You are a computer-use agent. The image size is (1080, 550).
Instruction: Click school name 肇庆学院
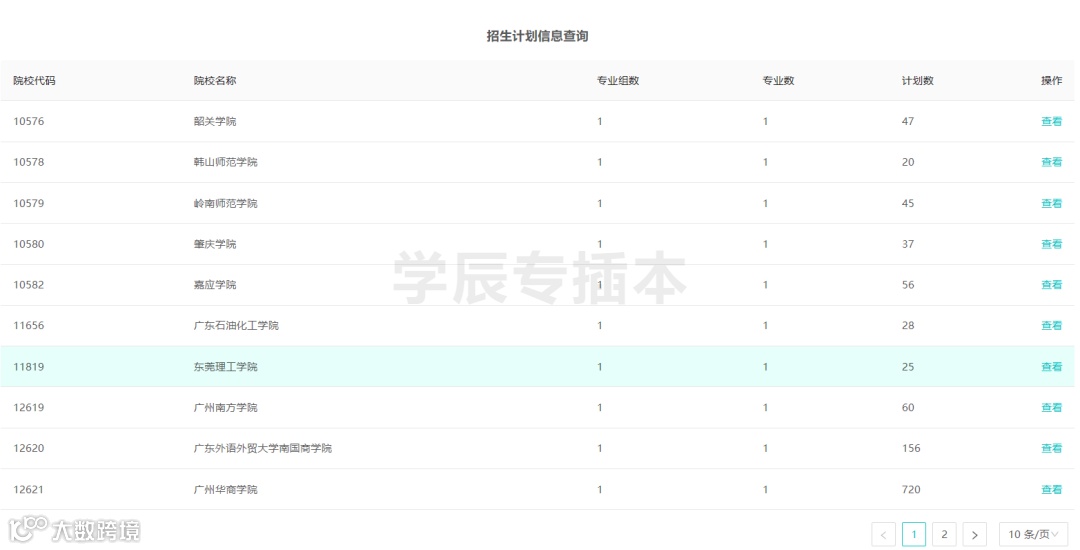tap(215, 244)
